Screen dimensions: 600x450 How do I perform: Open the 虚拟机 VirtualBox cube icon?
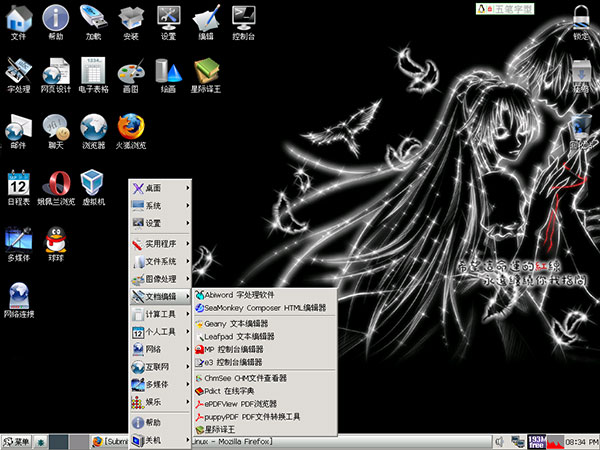point(93,188)
